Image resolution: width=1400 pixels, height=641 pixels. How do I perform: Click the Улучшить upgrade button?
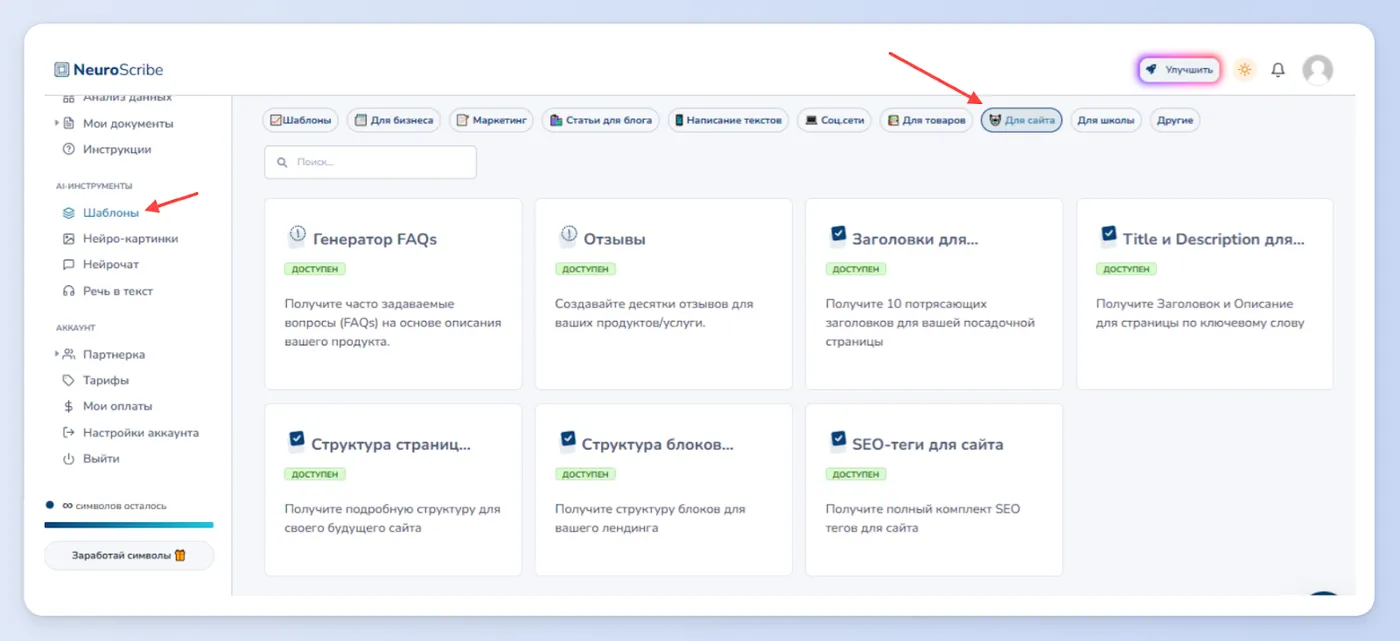click(1179, 70)
